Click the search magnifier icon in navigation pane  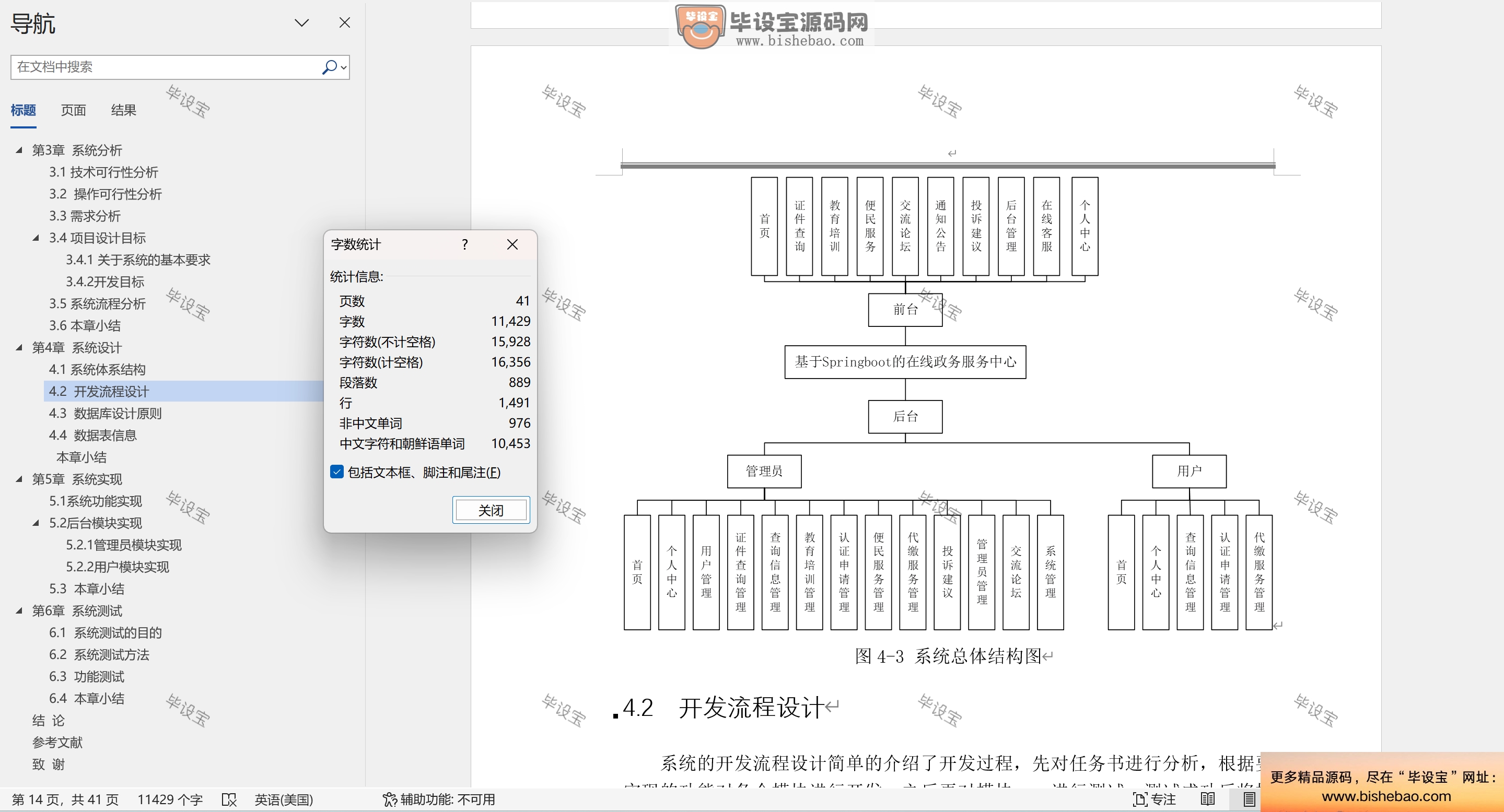(329, 67)
